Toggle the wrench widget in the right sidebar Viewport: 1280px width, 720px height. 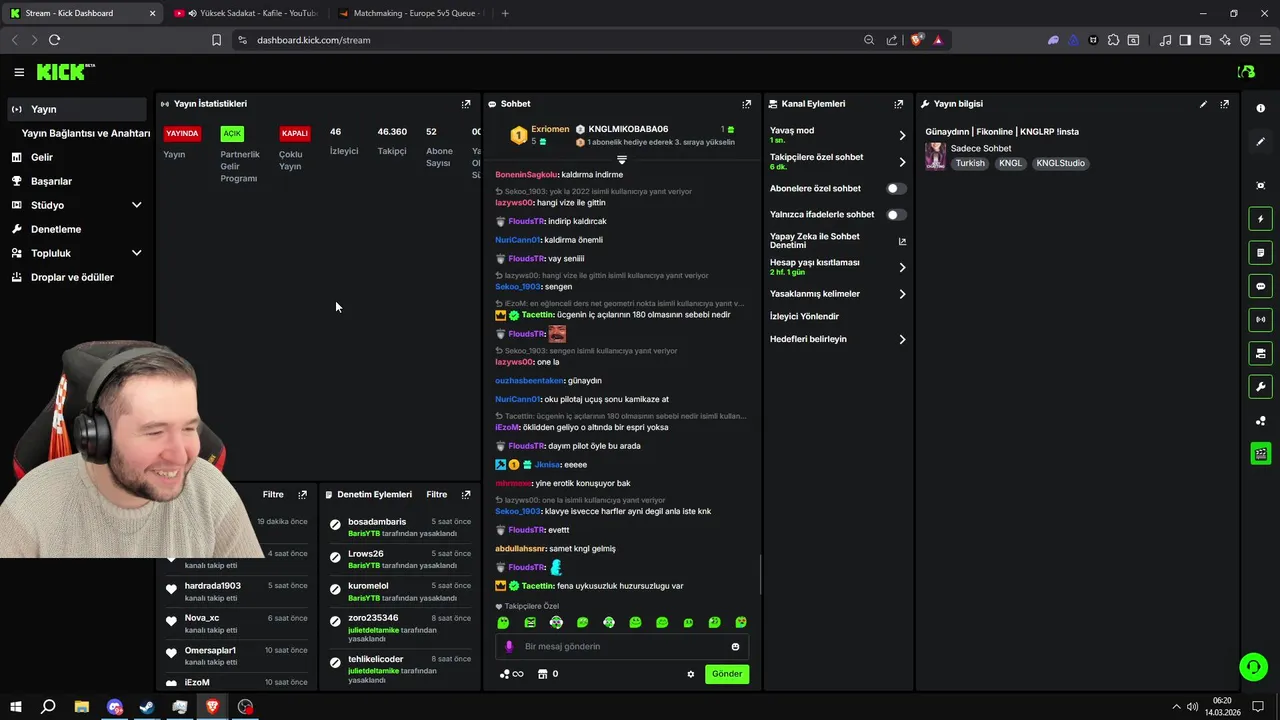1261,387
